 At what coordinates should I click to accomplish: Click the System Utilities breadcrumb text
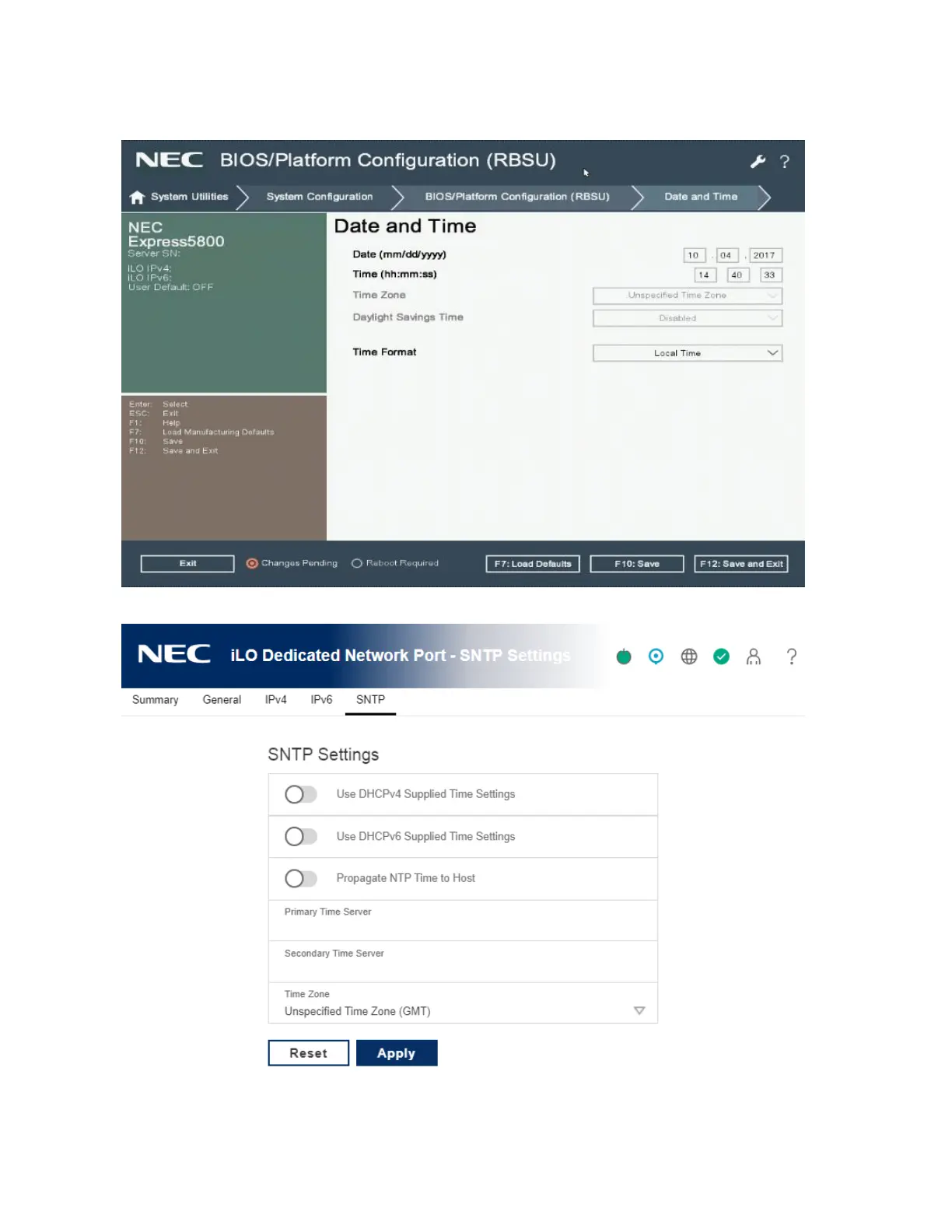[x=190, y=197]
